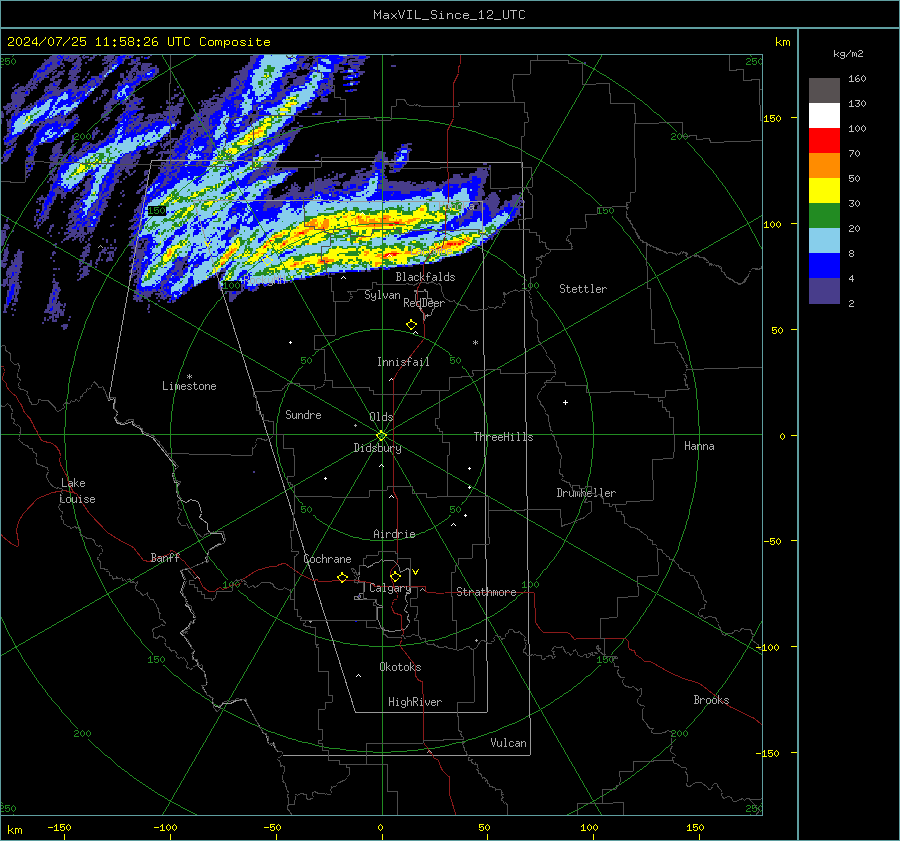Screen dimensions: 900x841
Task: Click the Okotoks town label
Action: click(x=400, y=667)
